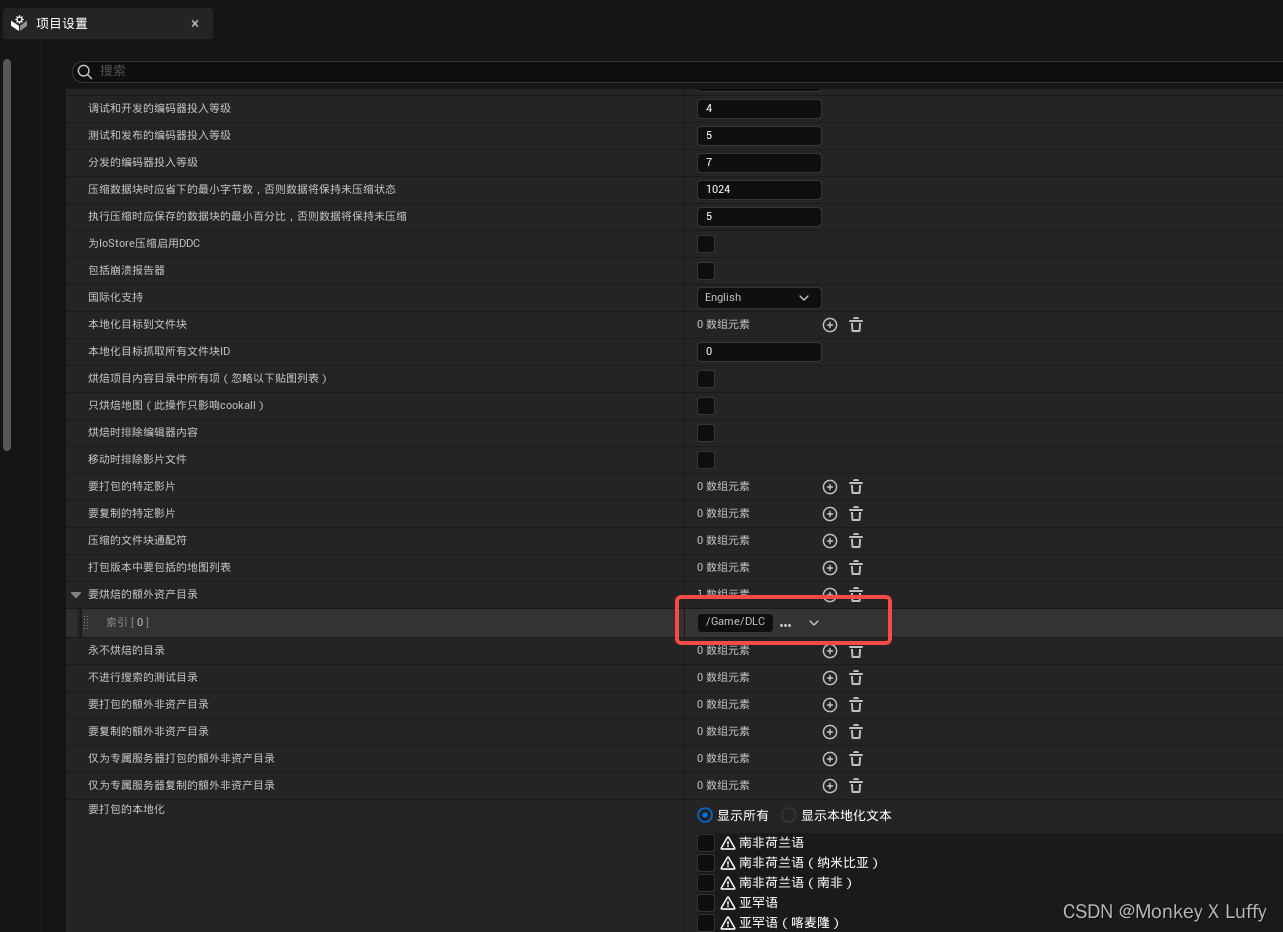Edit 本地化目标抓取所有文件块ID value 0
Viewport: 1283px width, 932px height.
tap(759, 352)
